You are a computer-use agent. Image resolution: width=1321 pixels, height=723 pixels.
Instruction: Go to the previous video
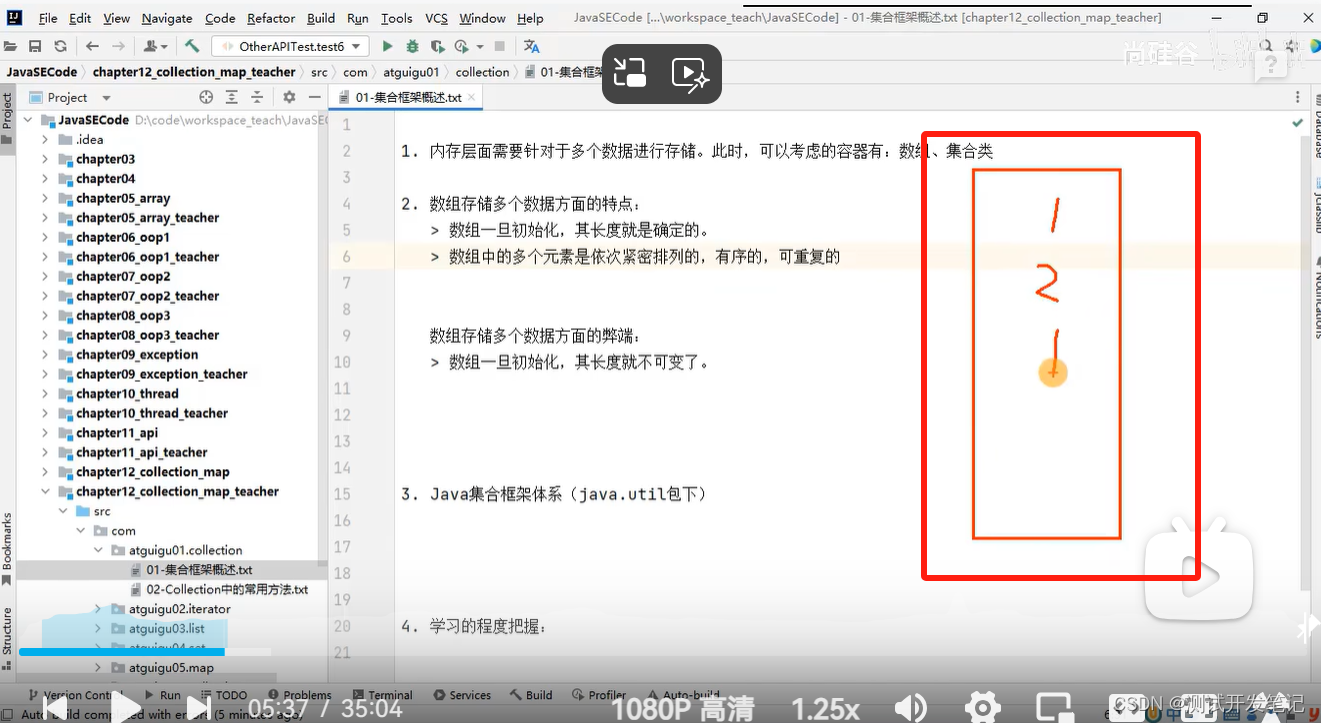pyautogui.click(x=54, y=708)
